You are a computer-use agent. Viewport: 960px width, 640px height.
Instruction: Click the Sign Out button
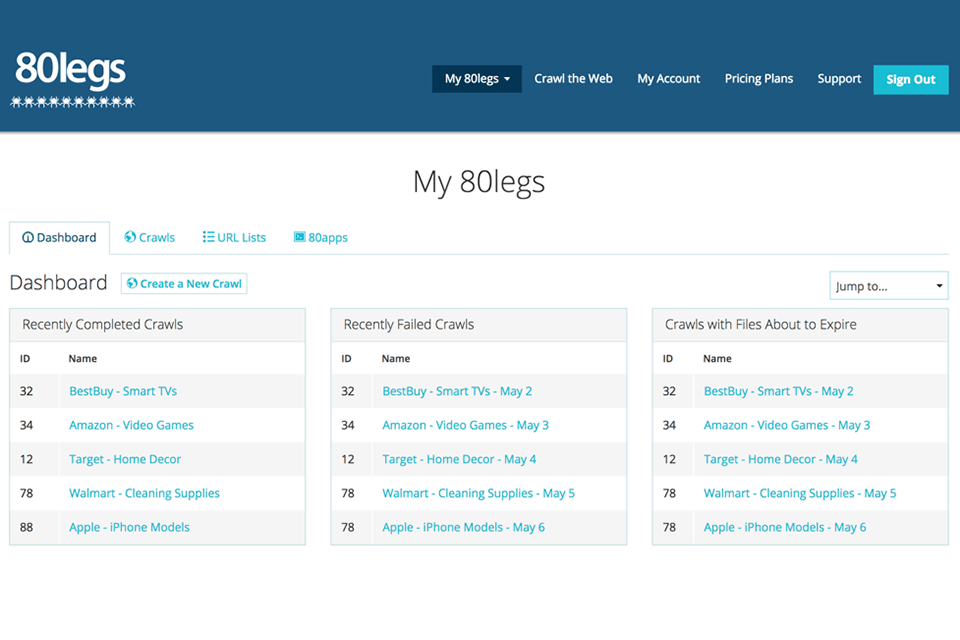click(911, 80)
